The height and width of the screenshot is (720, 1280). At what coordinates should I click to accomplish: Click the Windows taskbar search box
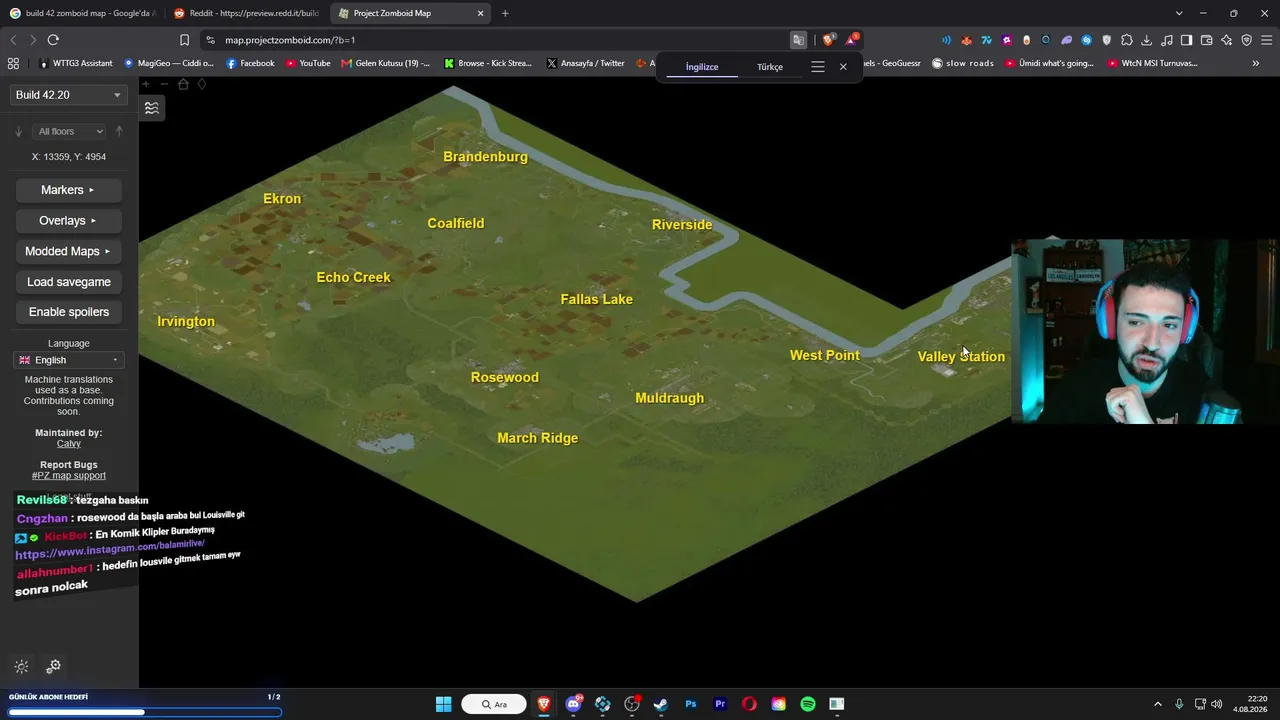495,704
